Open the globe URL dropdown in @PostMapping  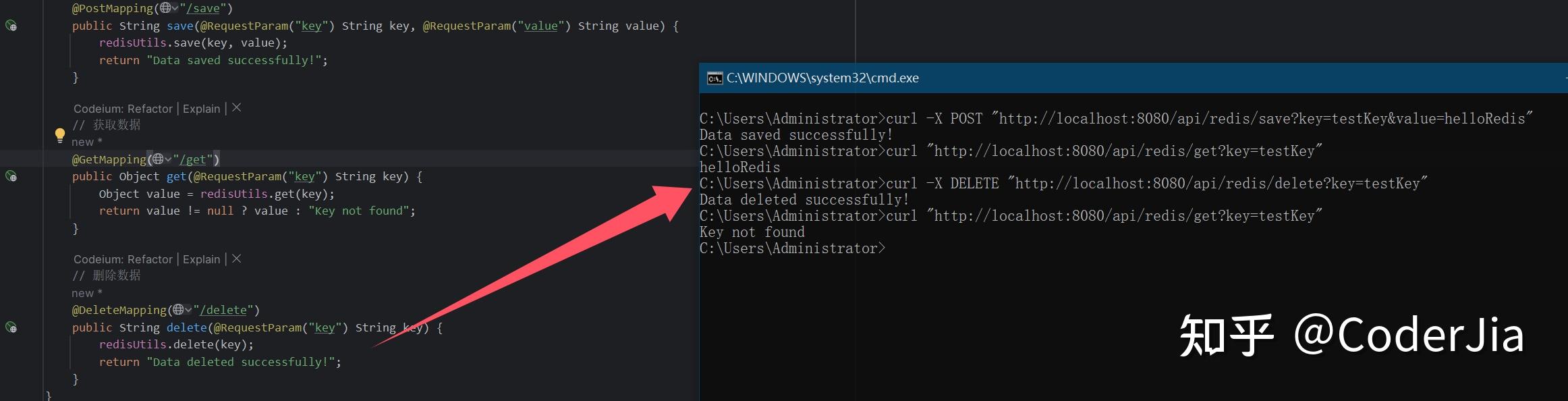169,8
